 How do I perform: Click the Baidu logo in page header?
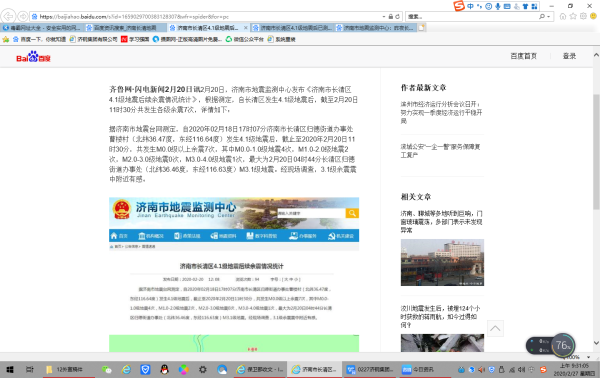[x=33, y=57]
